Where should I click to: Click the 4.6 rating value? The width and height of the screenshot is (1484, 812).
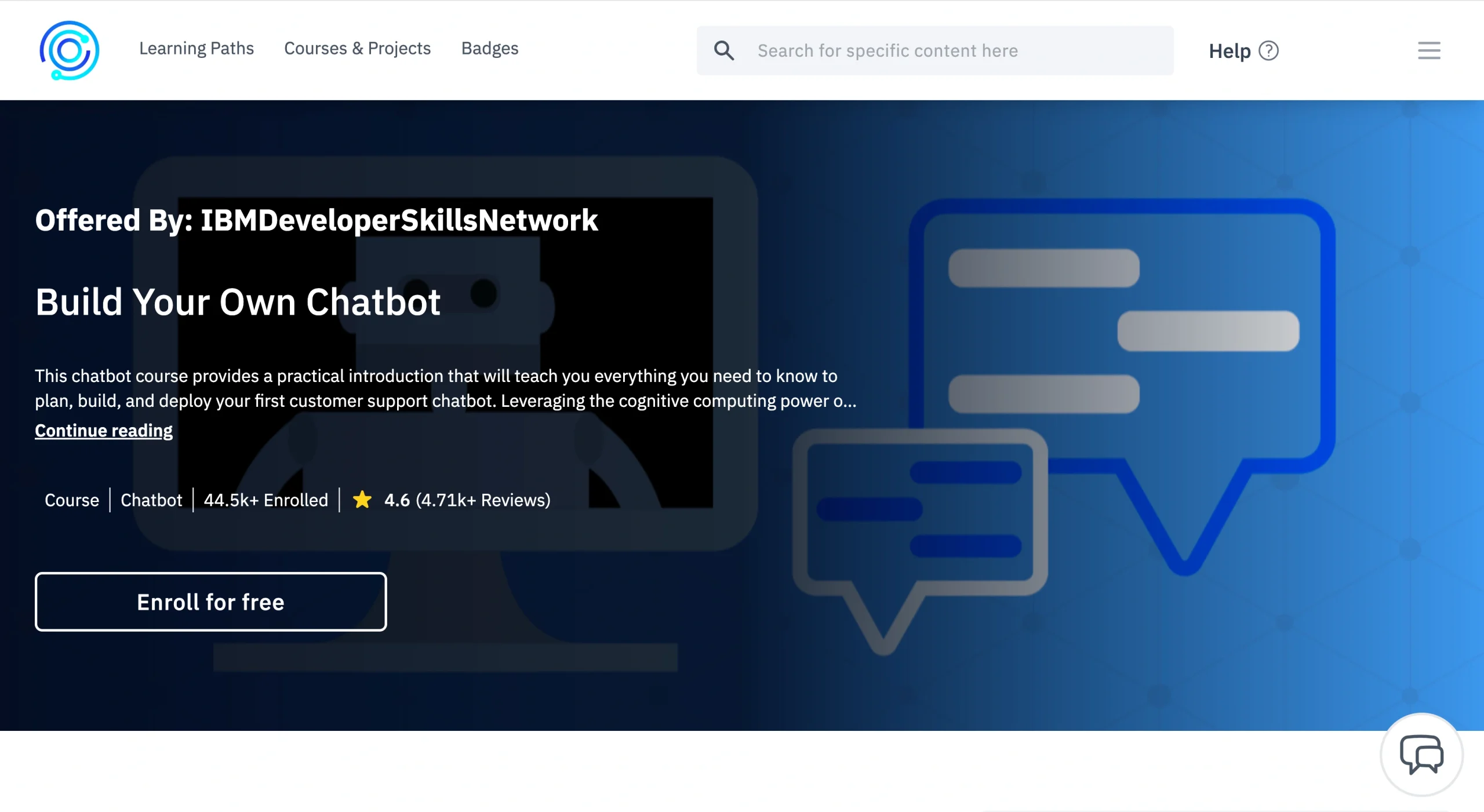(x=397, y=500)
